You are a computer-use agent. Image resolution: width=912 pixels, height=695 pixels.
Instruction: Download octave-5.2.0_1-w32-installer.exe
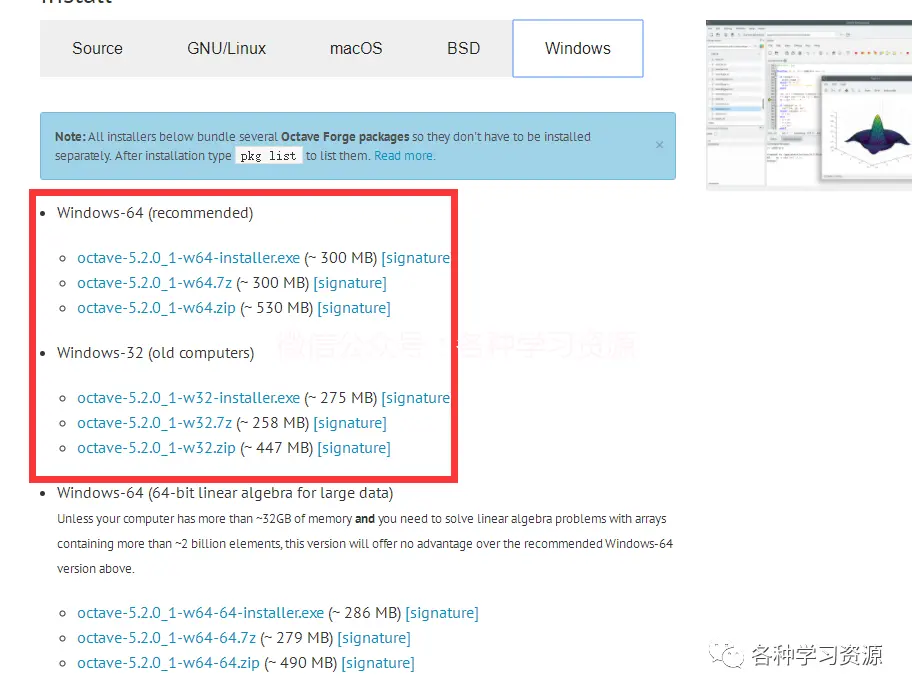click(x=188, y=398)
